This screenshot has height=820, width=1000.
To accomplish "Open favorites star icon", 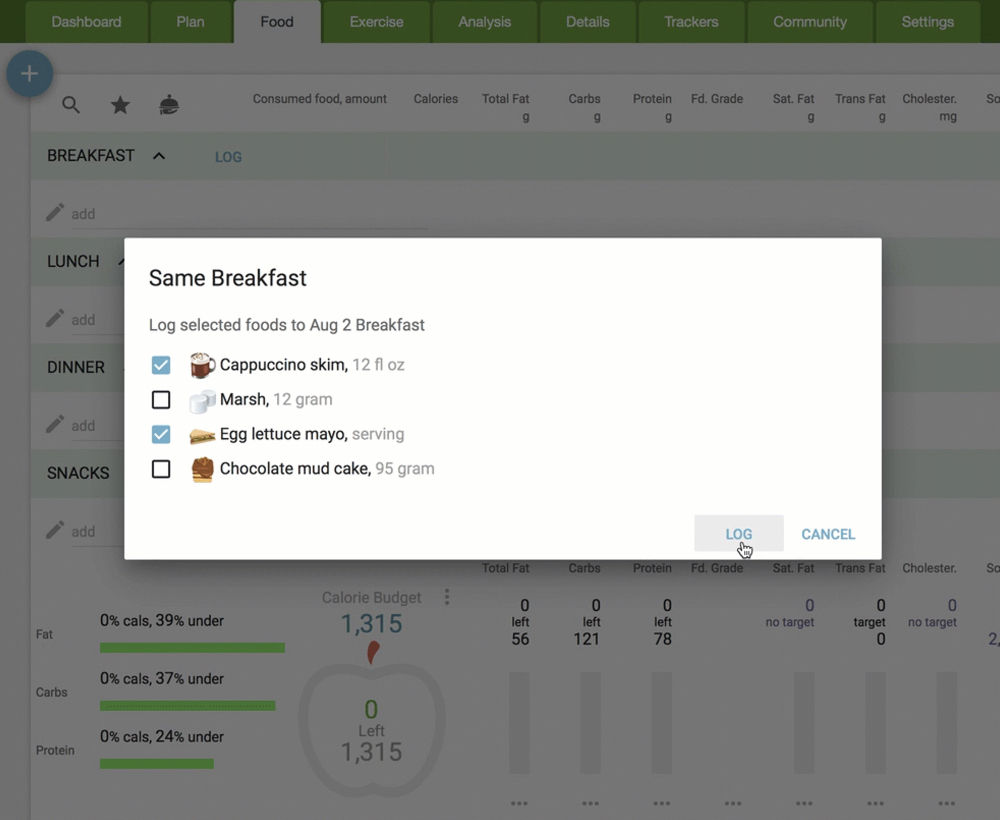I will point(120,105).
